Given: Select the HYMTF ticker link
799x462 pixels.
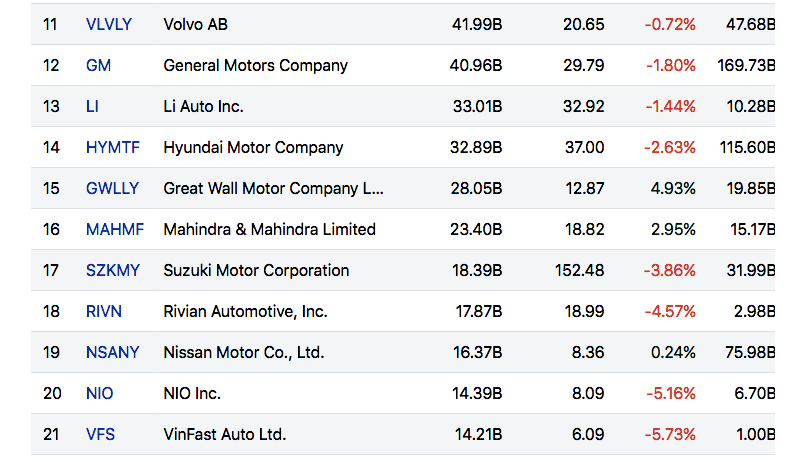Looking at the screenshot, I should pos(113,147).
